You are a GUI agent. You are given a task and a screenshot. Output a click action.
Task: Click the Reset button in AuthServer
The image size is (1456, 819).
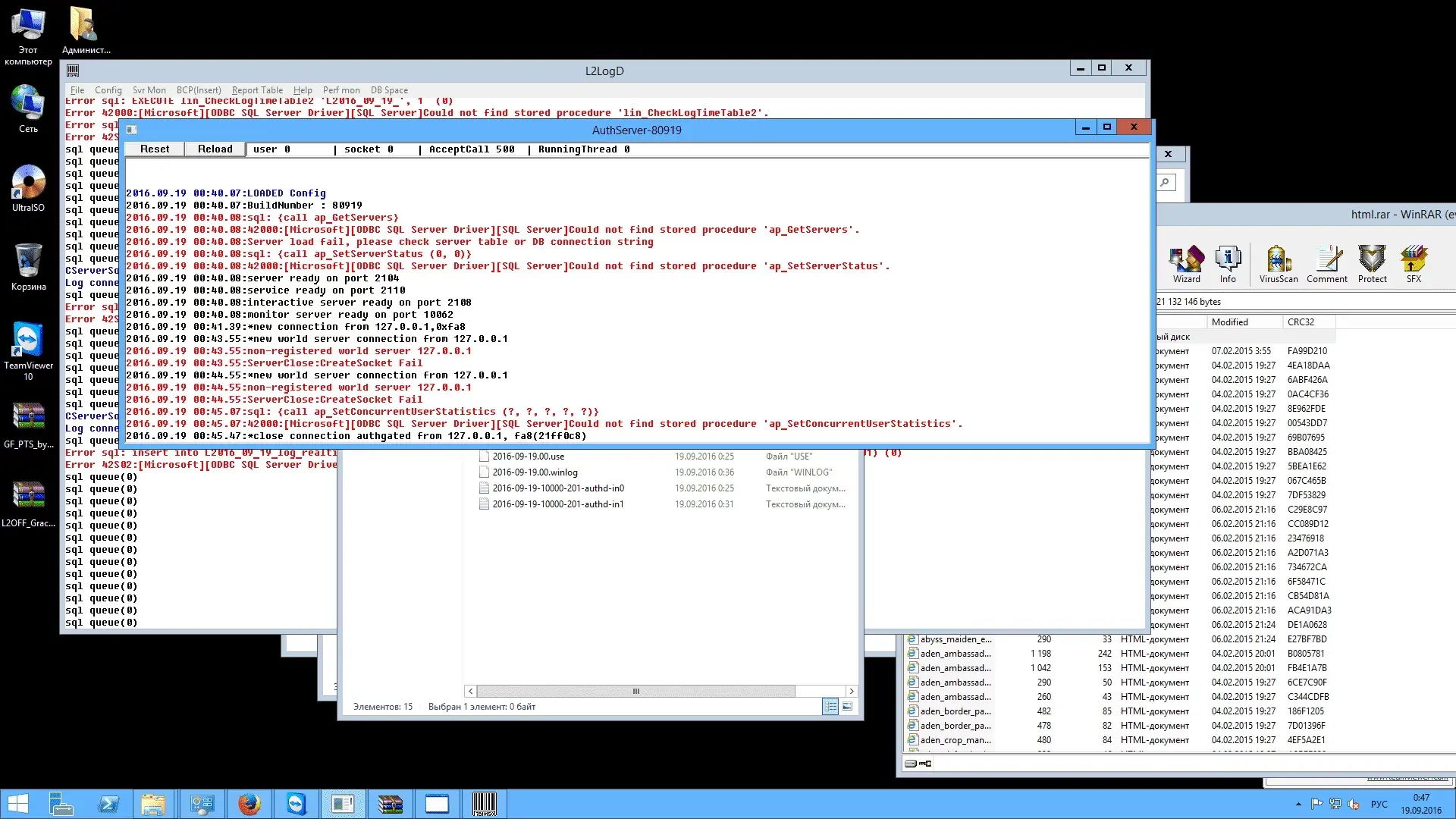pos(155,149)
